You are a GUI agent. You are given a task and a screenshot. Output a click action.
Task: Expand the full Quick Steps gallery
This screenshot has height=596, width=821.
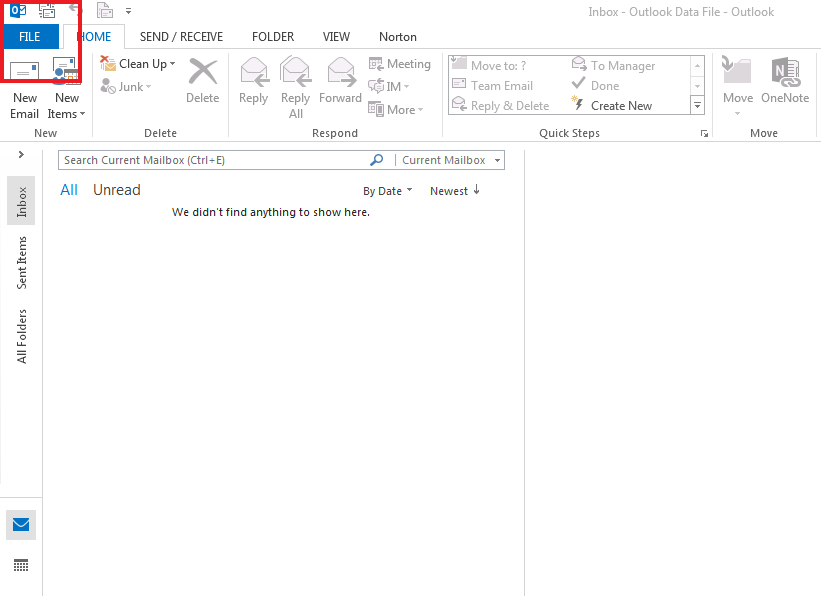[x=697, y=105]
